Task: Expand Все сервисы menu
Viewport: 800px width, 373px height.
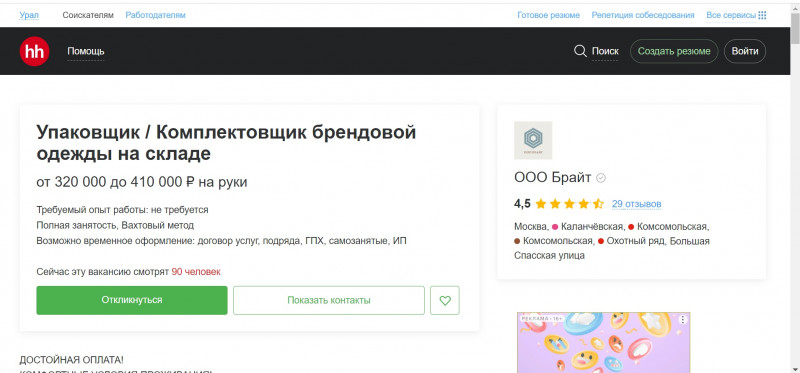Action: (731, 15)
